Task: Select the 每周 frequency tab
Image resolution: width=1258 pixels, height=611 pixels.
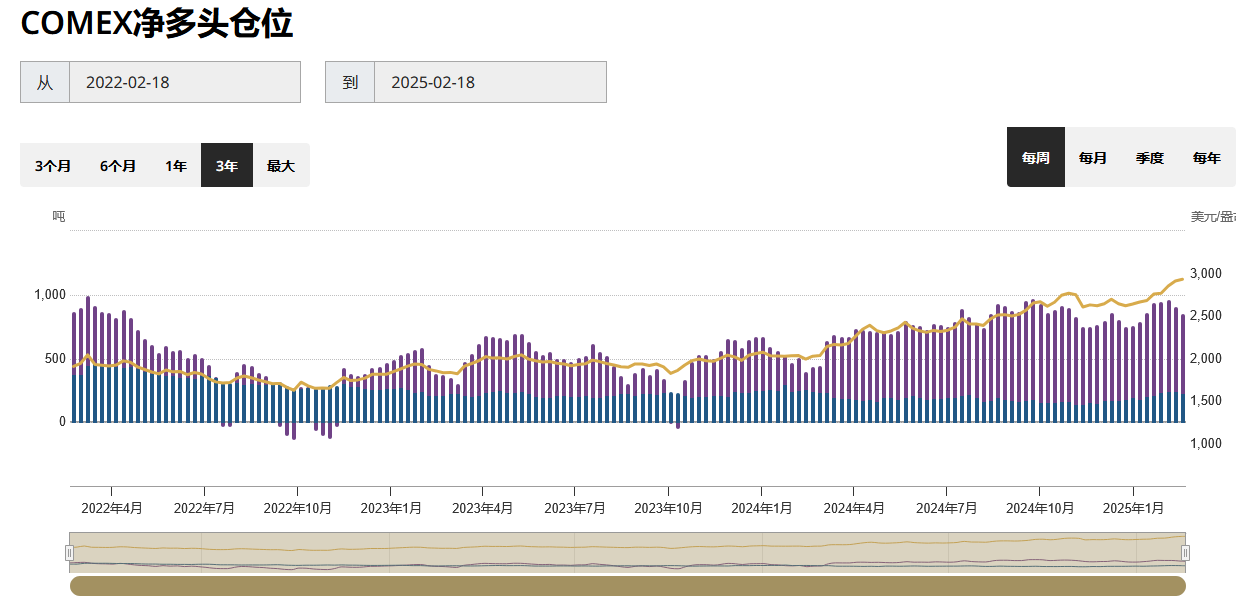Action: click(x=1036, y=157)
